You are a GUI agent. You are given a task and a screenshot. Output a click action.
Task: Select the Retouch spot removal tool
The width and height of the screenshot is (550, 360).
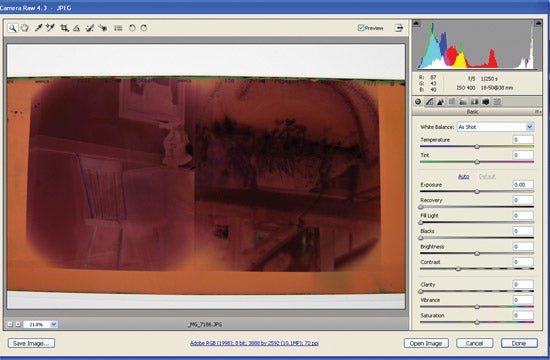click(x=90, y=28)
